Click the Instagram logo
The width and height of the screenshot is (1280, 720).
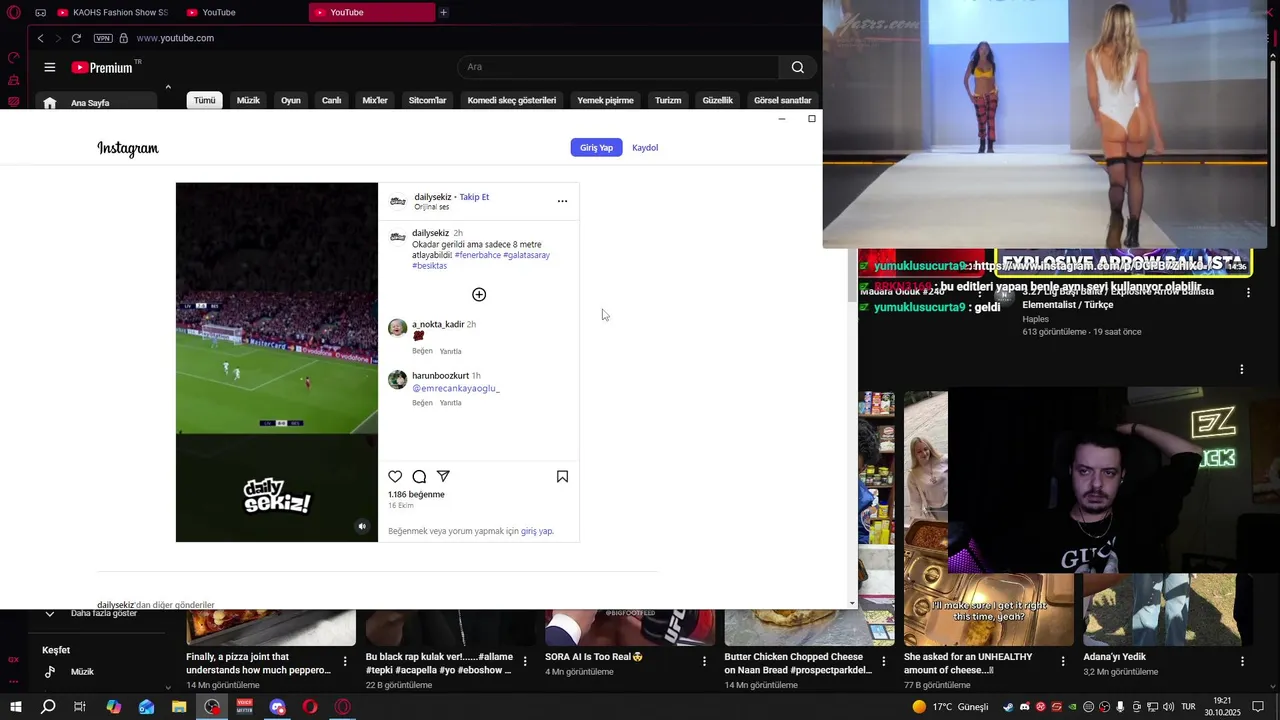128,148
